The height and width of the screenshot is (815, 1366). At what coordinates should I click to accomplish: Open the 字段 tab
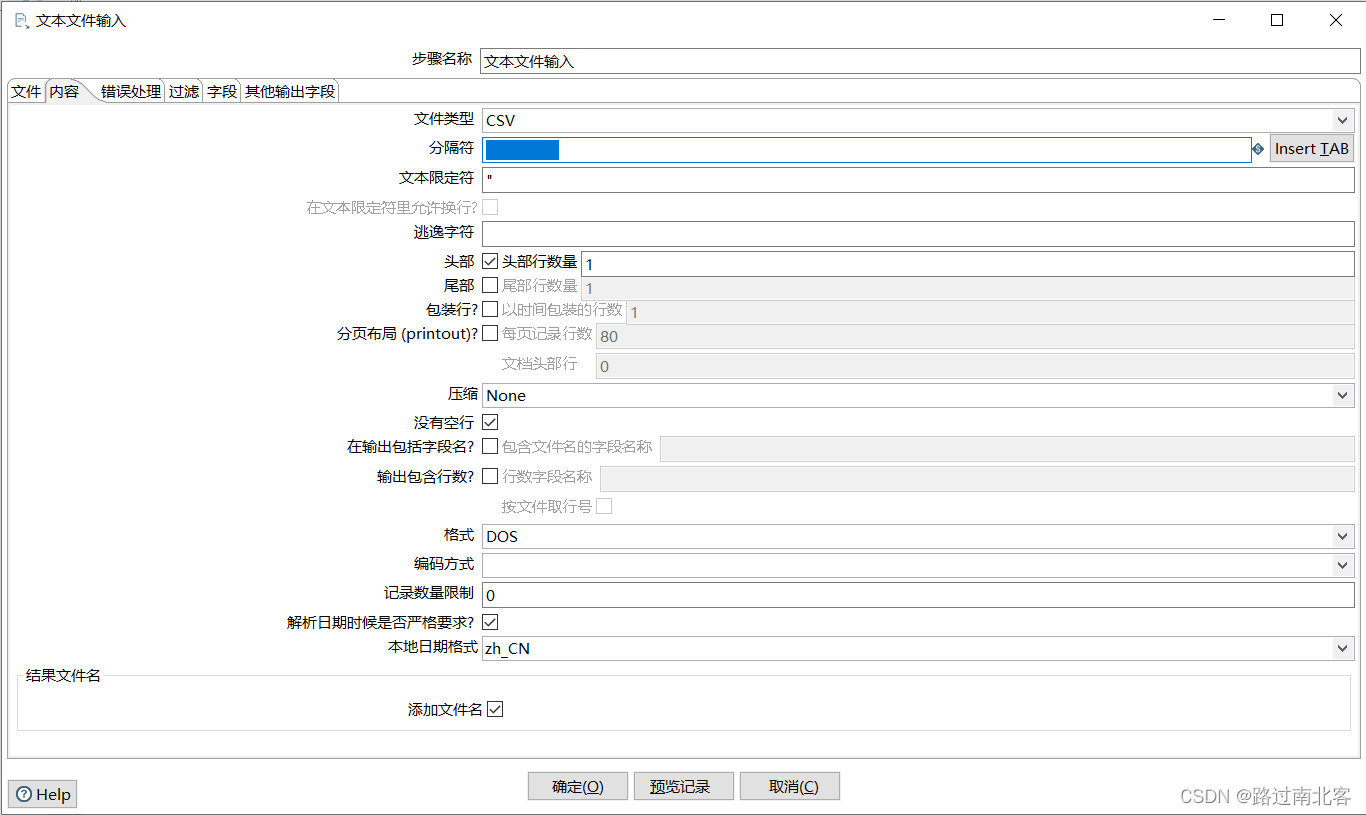point(222,91)
